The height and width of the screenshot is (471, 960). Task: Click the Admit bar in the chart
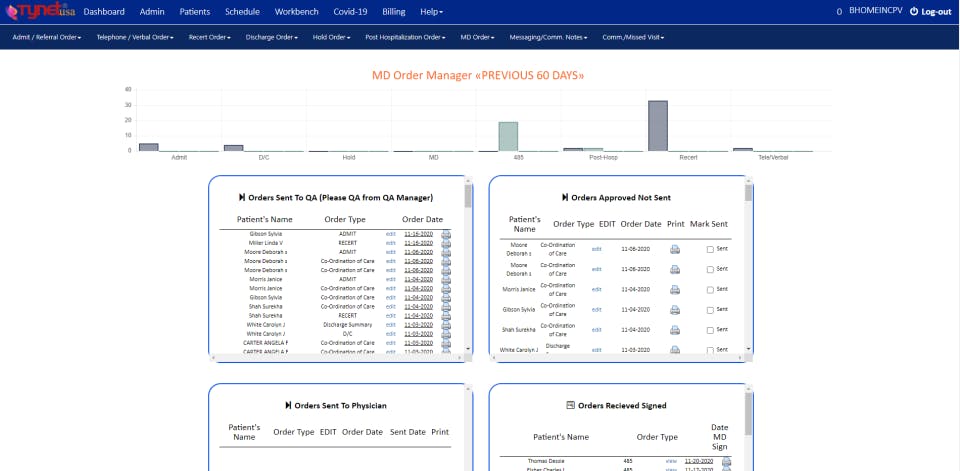pyautogui.click(x=149, y=147)
